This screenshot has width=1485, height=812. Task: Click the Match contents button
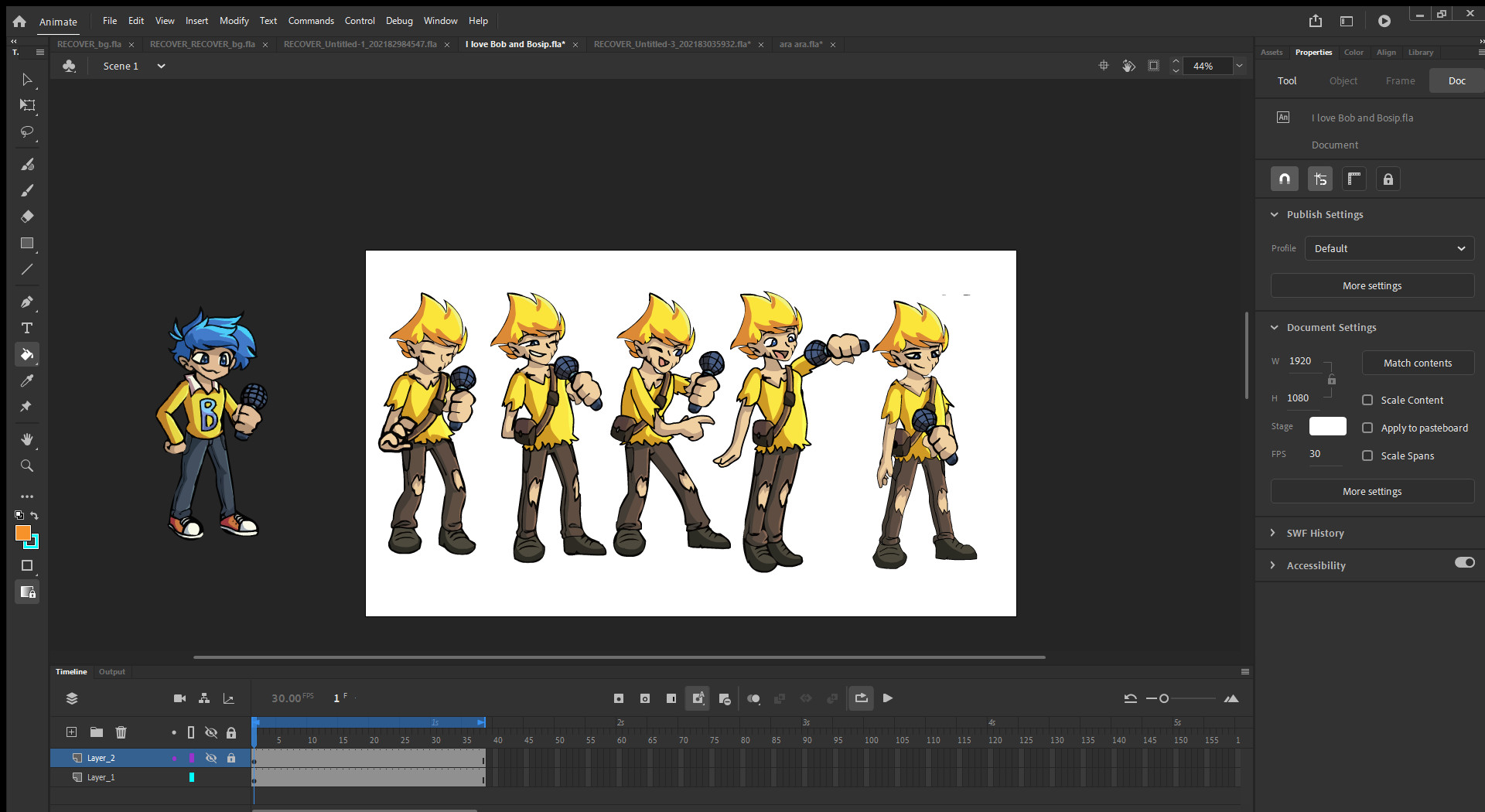pos(1418,363)
